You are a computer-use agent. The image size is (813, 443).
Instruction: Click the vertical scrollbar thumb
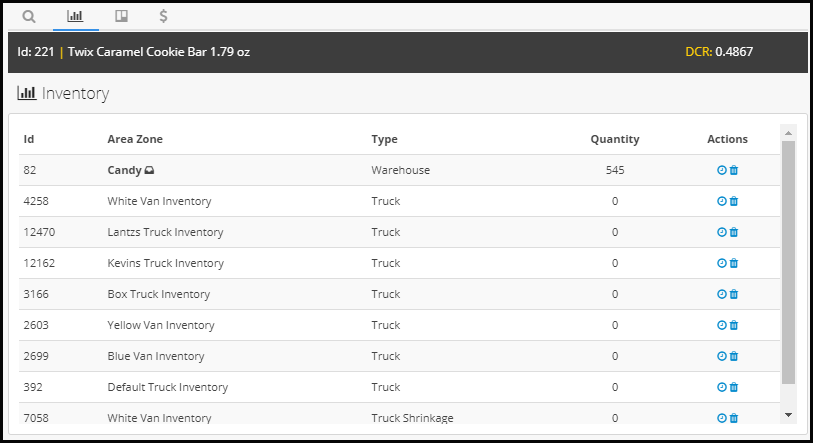(788, 262)
